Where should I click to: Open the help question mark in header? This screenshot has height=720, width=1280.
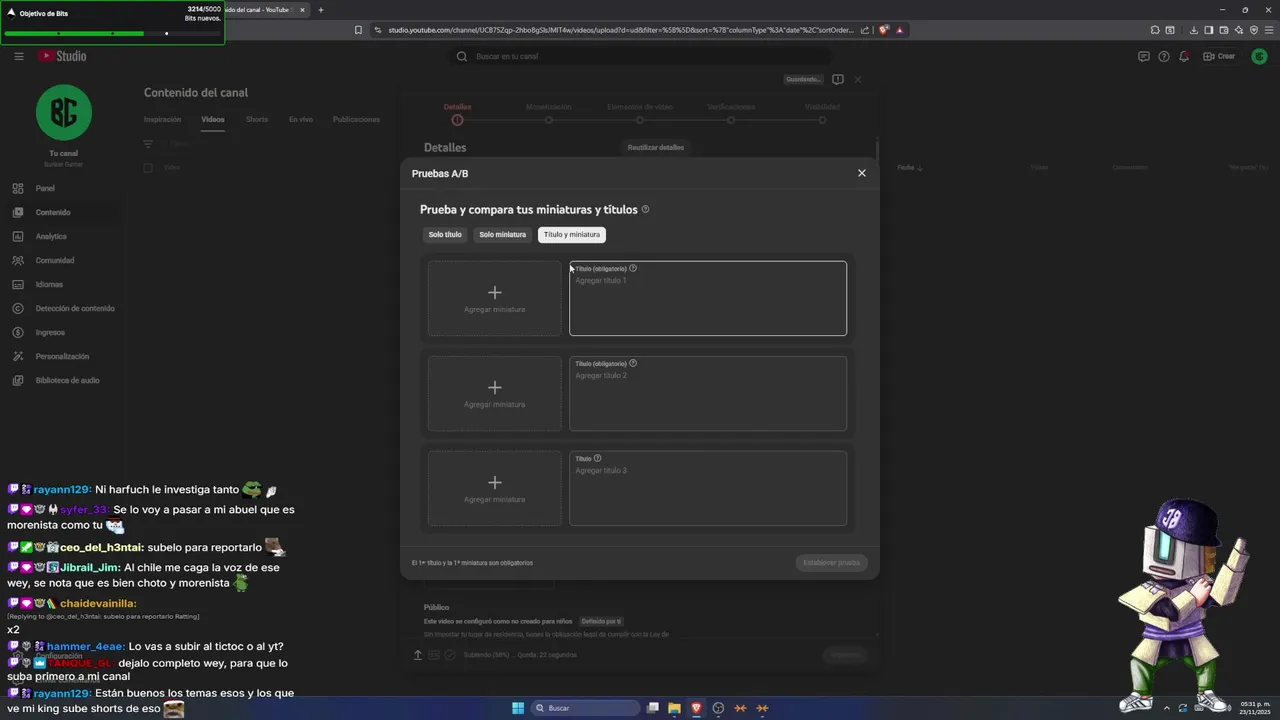(1164, 56)
